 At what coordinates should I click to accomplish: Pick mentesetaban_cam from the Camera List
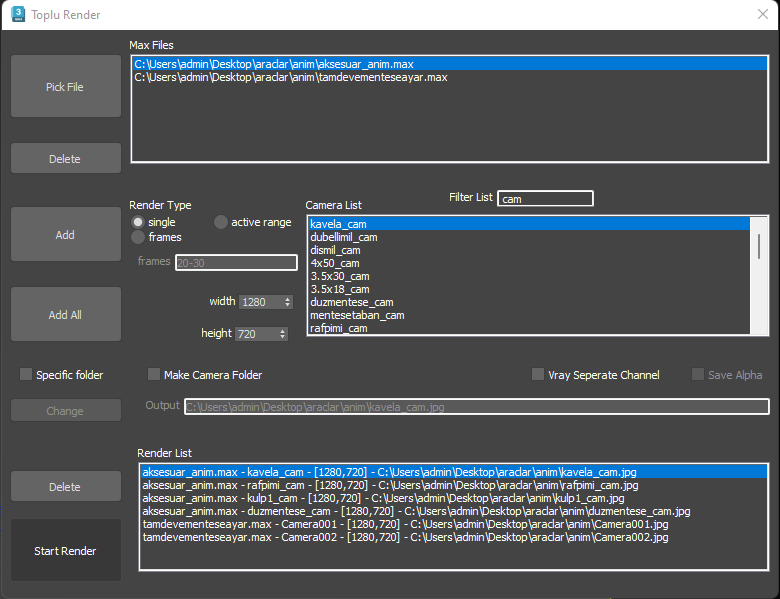[357, 315]
